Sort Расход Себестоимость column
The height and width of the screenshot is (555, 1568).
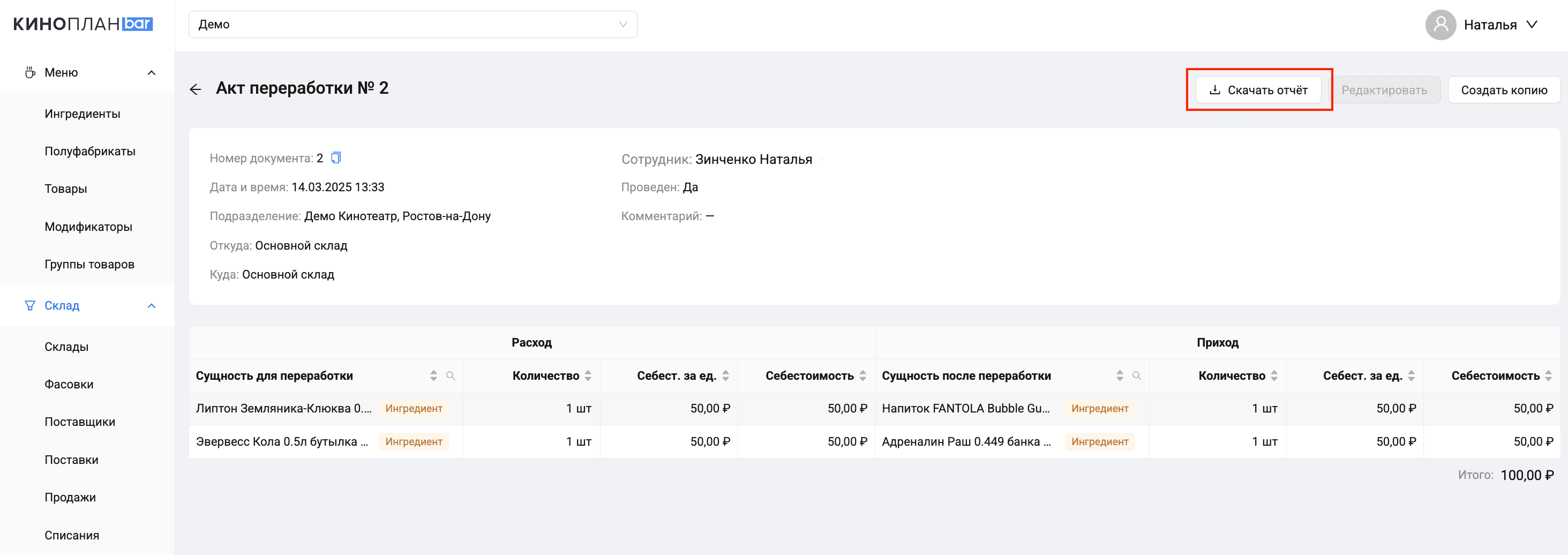pos(862,376)
